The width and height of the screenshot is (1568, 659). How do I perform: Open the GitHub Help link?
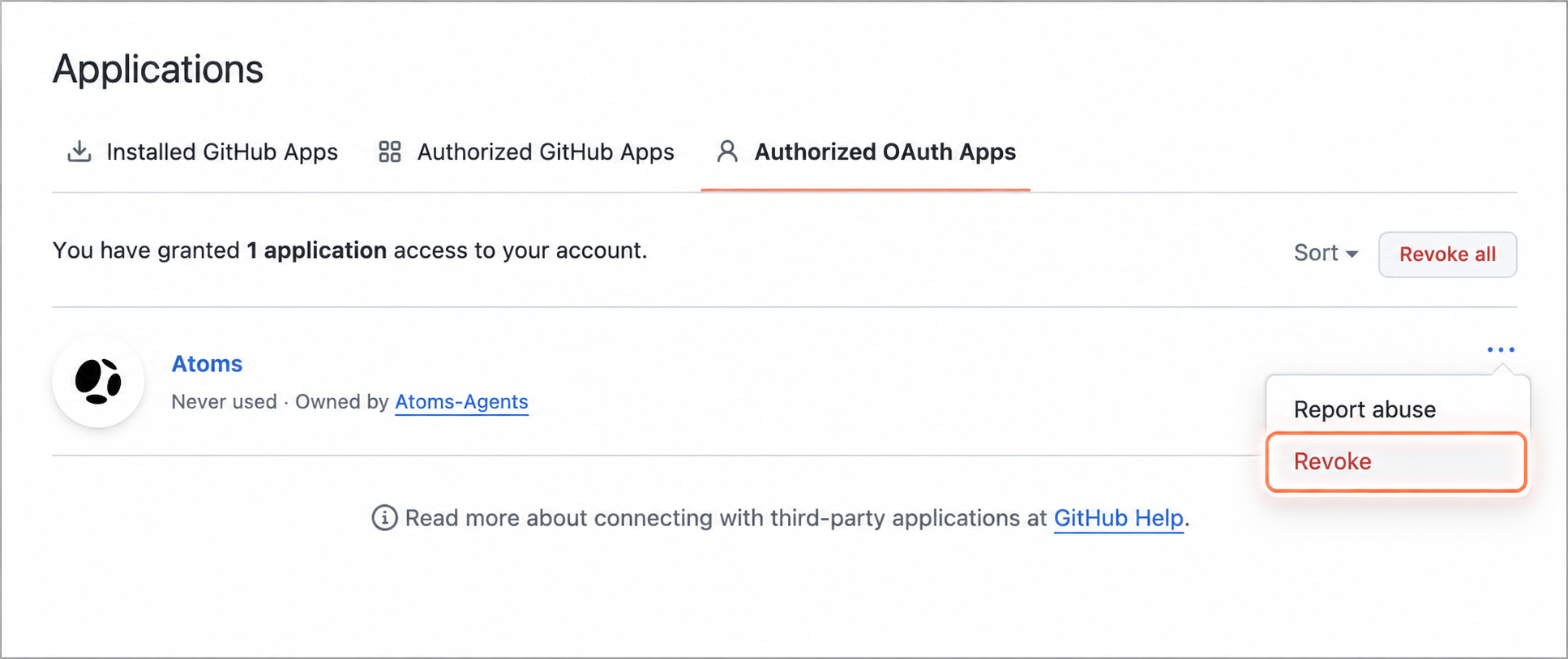1118,518
